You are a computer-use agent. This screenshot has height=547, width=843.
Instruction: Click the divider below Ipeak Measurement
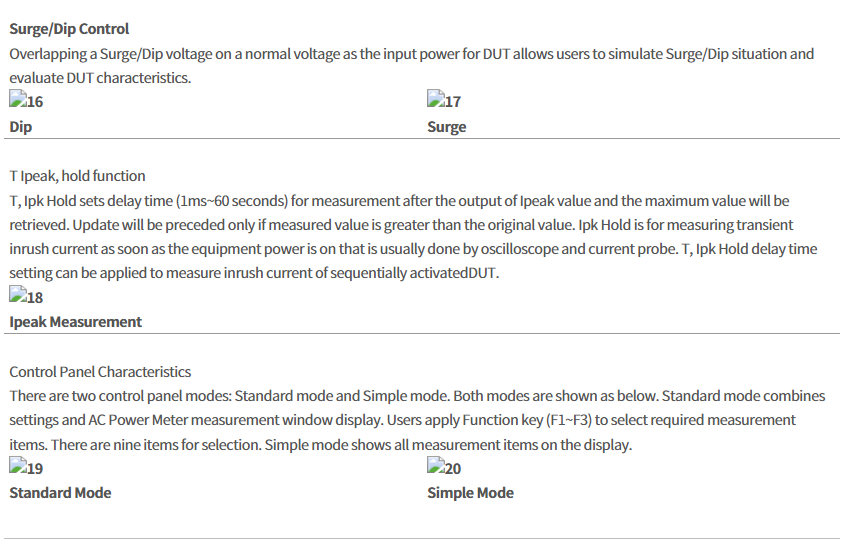click(422, 333)
